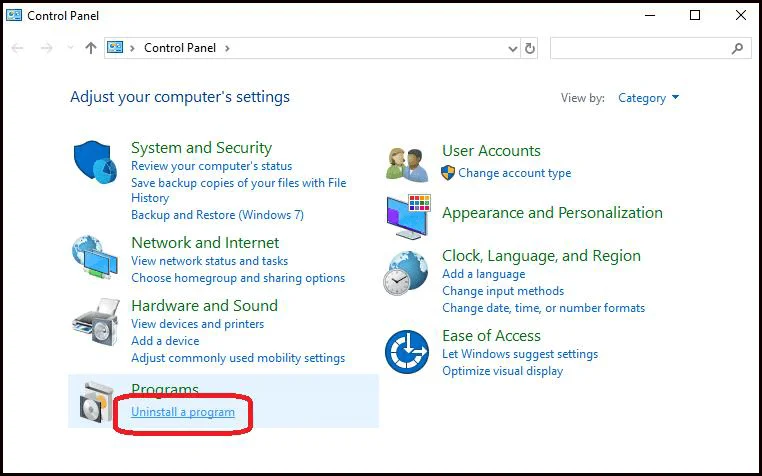The image size is (762, 476).
Task: Open View devices and printers
Action: [x=197, y=323]
